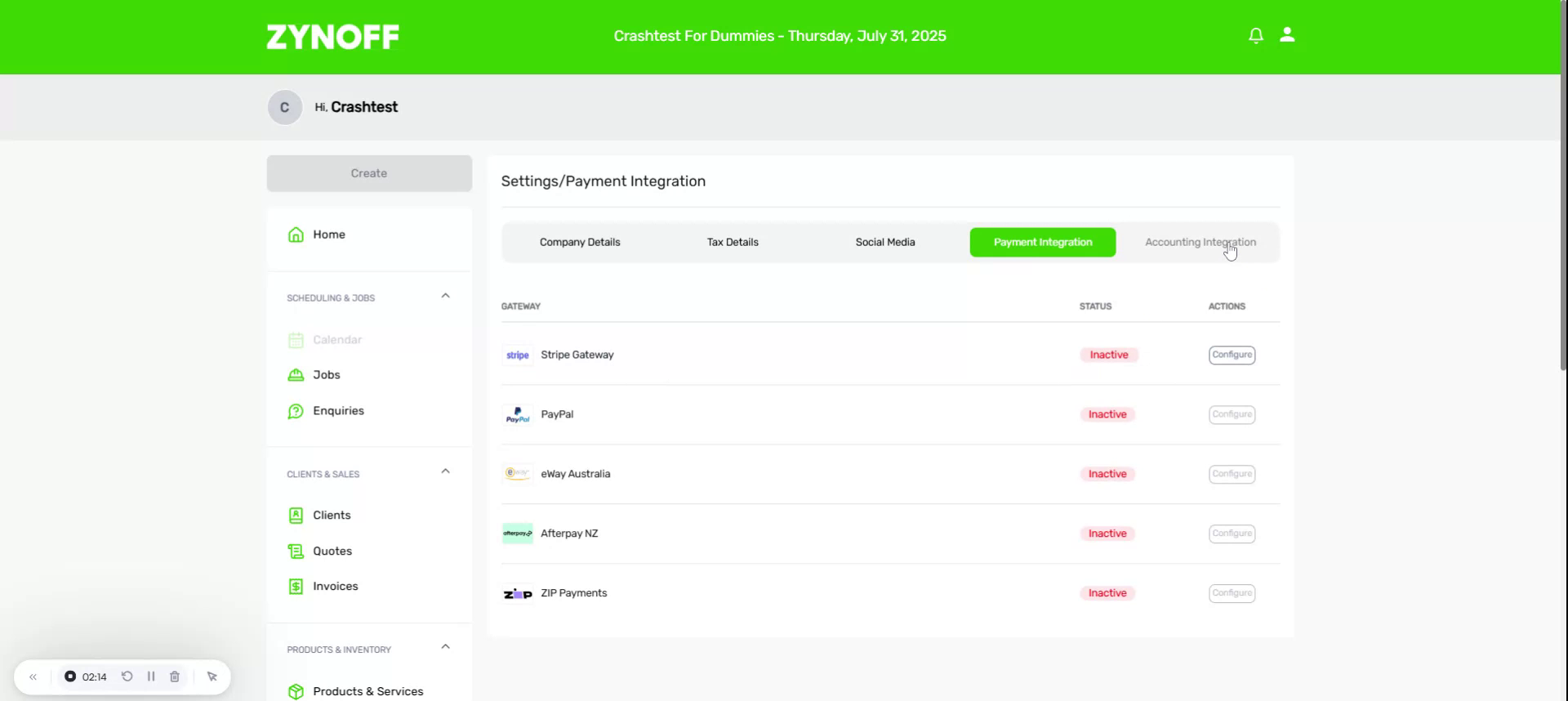Image resolution: width=1568 pixels, height=701 pixels.
Task: Switch to the Tax Details tab
Action: click(x=733, y=243)
